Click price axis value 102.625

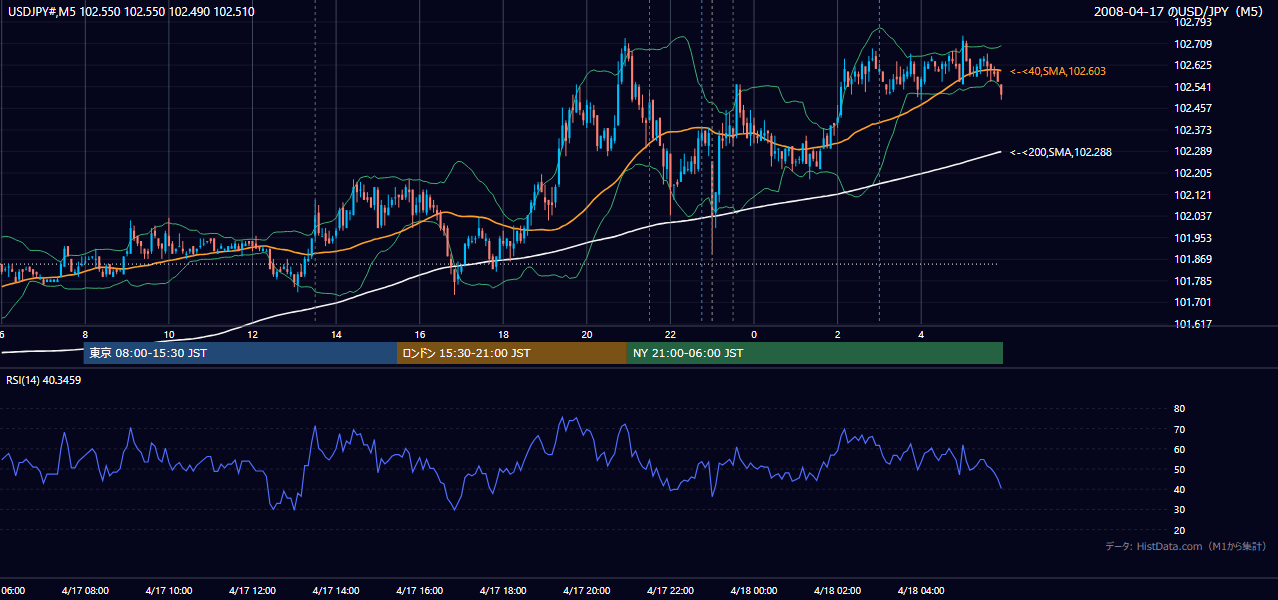tap(1193, 65)
